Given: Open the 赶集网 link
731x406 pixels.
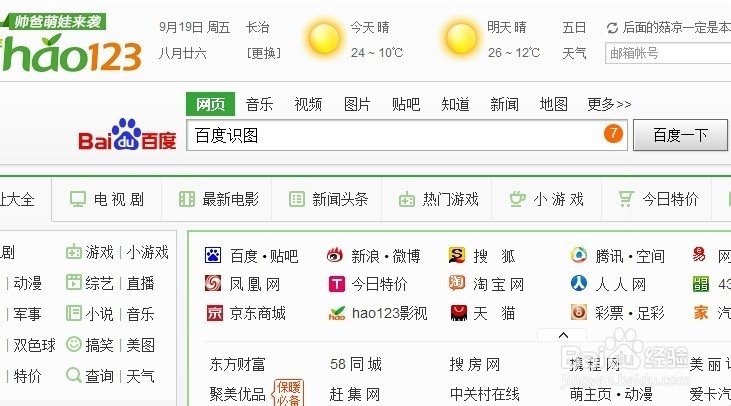Looking at the screenshot, I should (355, 394).
